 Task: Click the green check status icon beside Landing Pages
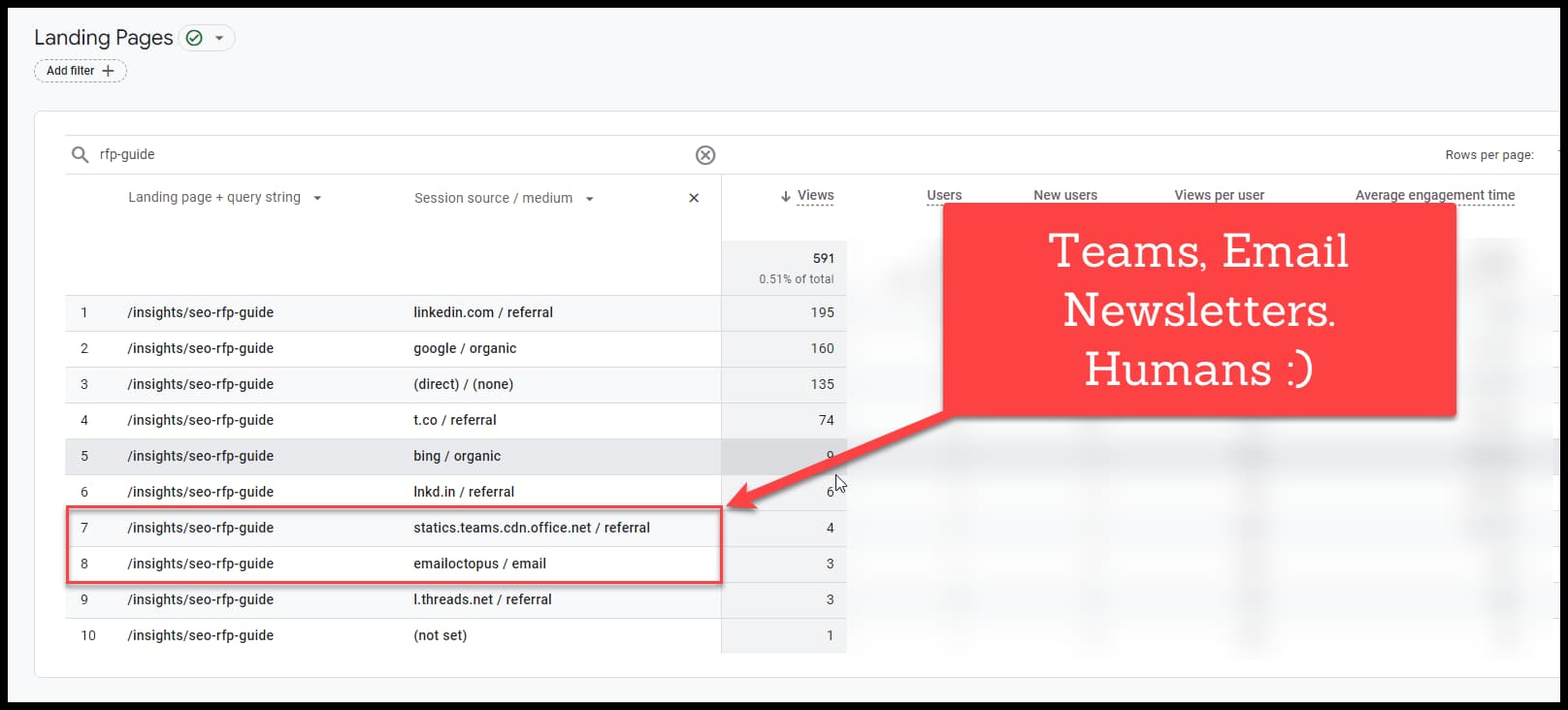click(194, 38)
